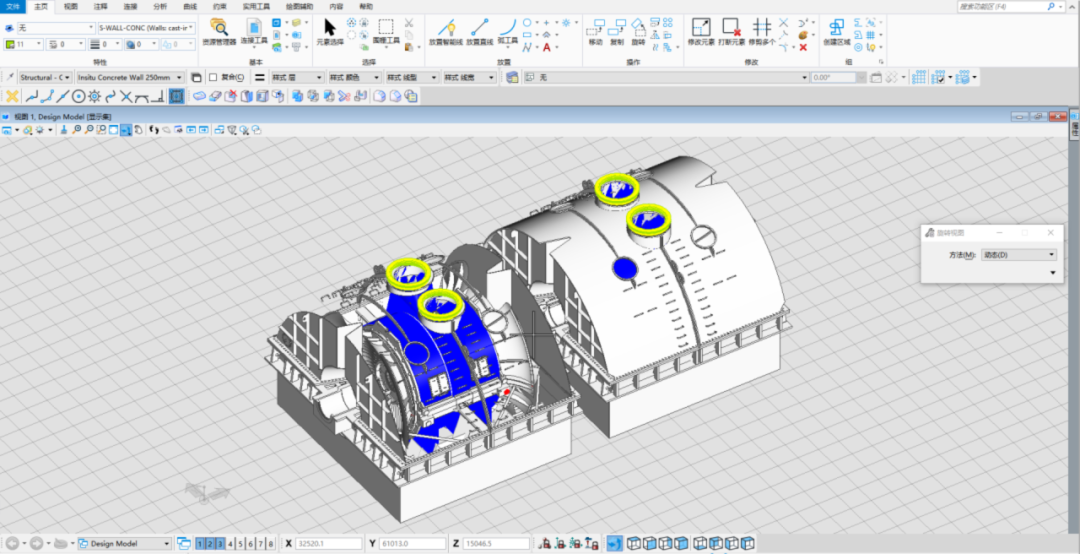Open the Design Model dropdown in status bar
The height and width of the screenshot is (554, 1080).
point(124,544)
